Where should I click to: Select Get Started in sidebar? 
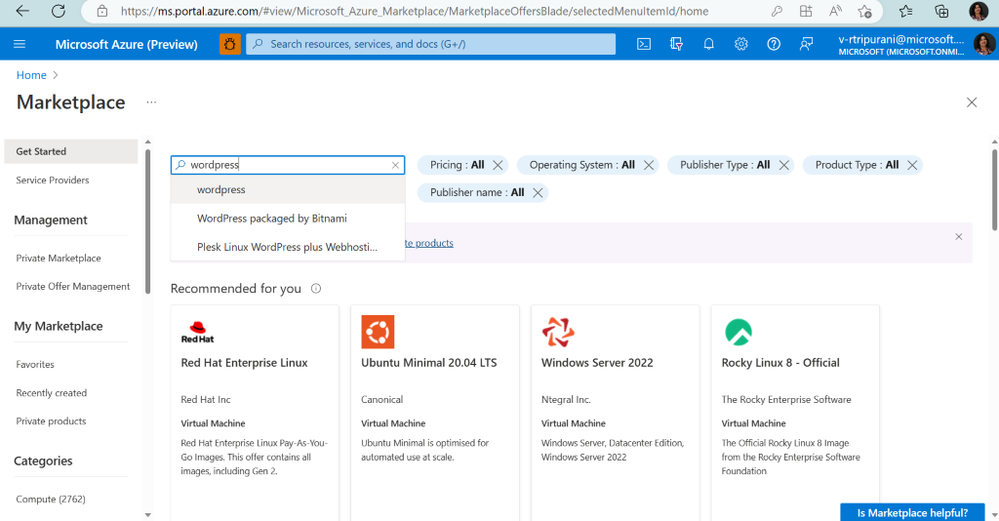pyautogui.click(x=71, y=152)
